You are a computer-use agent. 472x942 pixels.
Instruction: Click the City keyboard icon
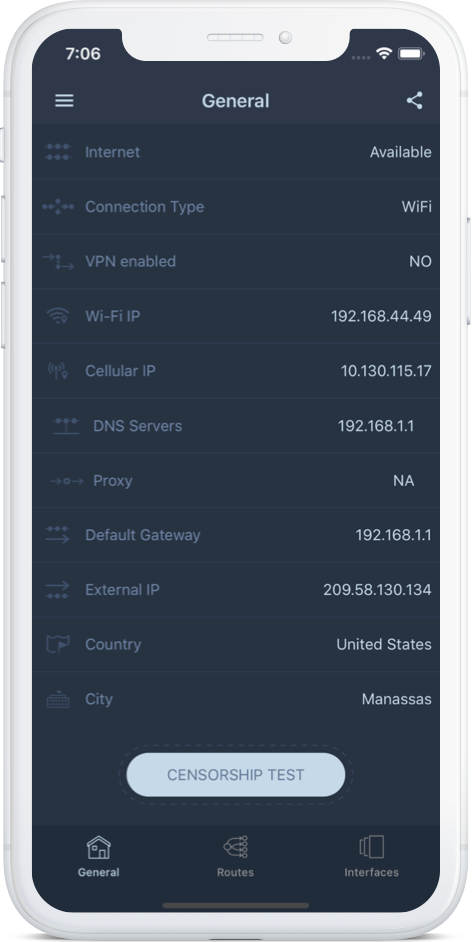click(58, 700)
